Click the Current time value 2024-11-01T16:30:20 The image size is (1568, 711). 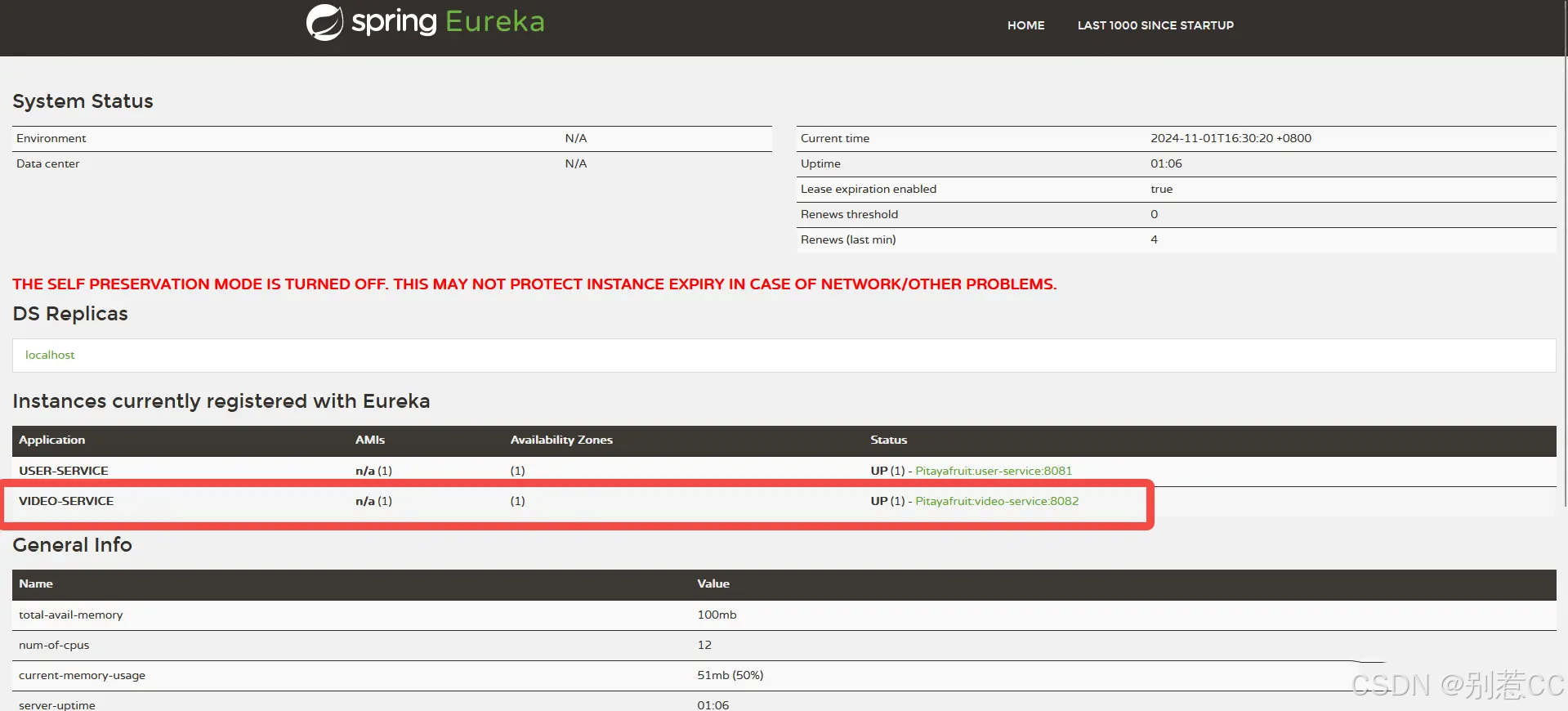(1231, 138)
